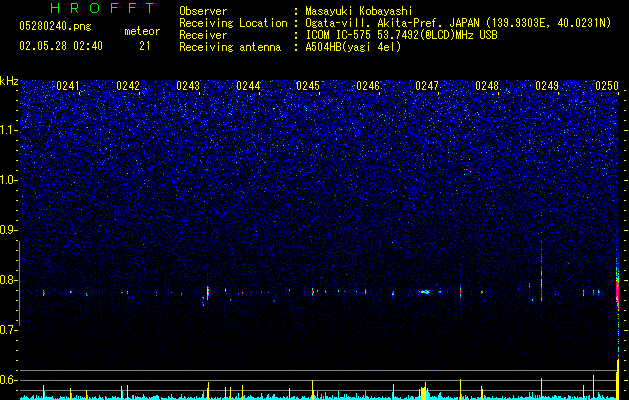Select observer name Masayuki Kobayashi
The height and width of the screenshot is (400, 629).
tap(359, 11)
